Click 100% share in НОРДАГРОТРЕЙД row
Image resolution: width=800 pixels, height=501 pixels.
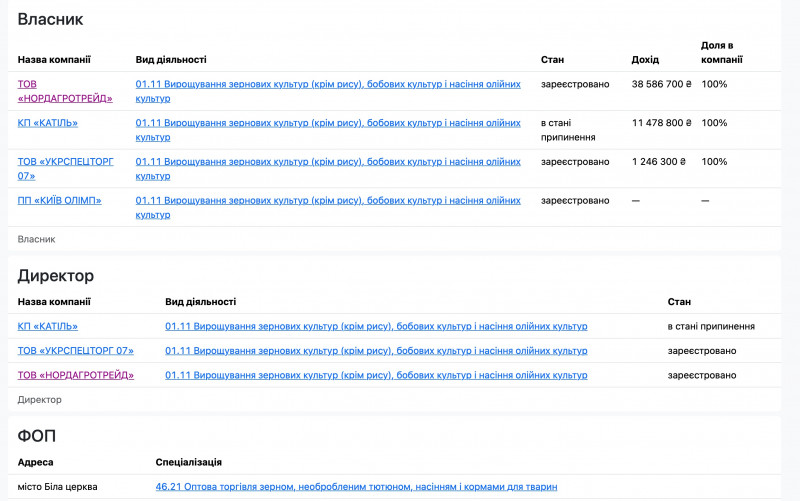coord(714,84)
